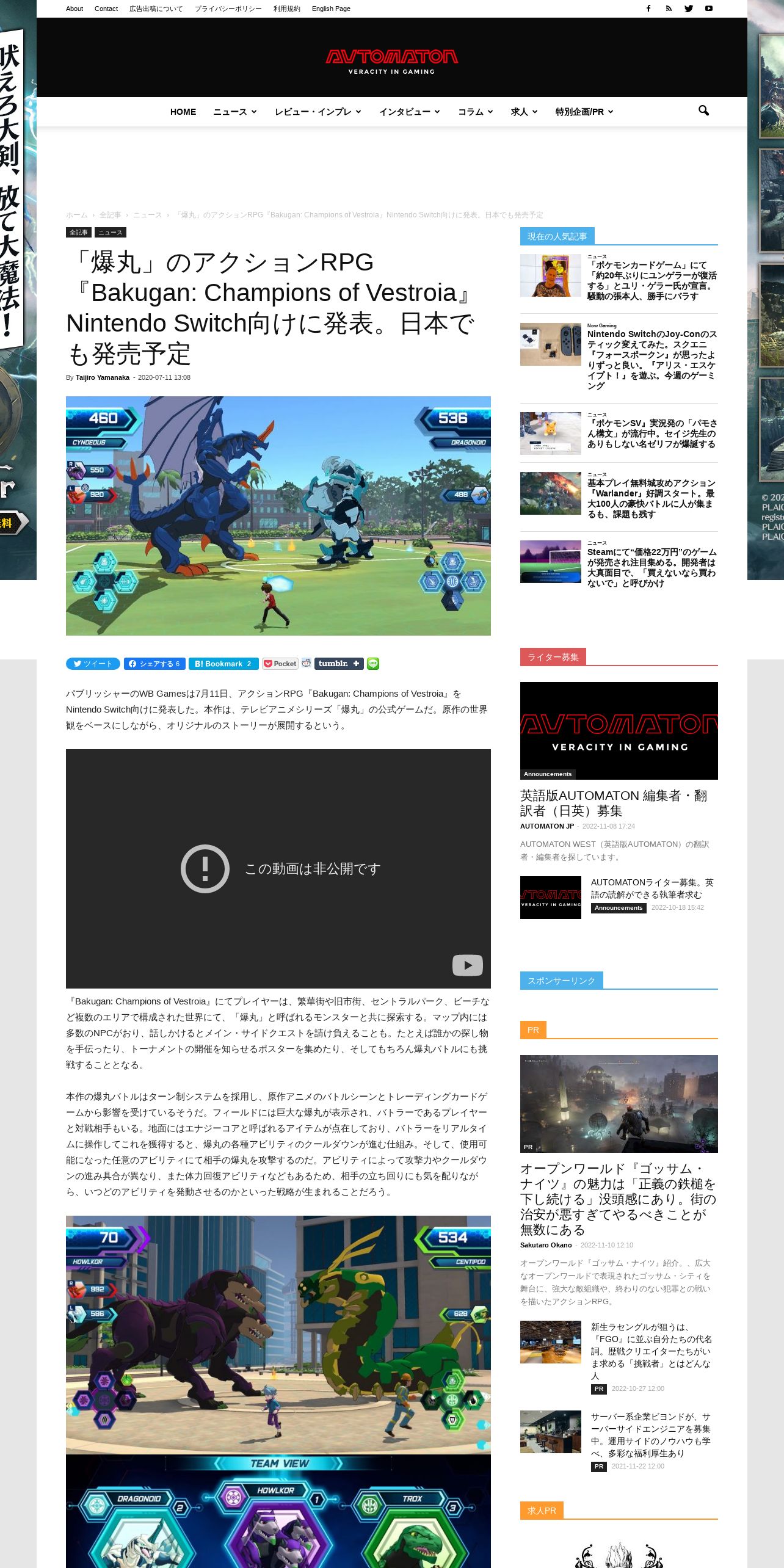Image resolution: width=784 pixels, height=1568 pixels.
Task: Open author Sakutaro Okano's page
Action: (546, 1245)
